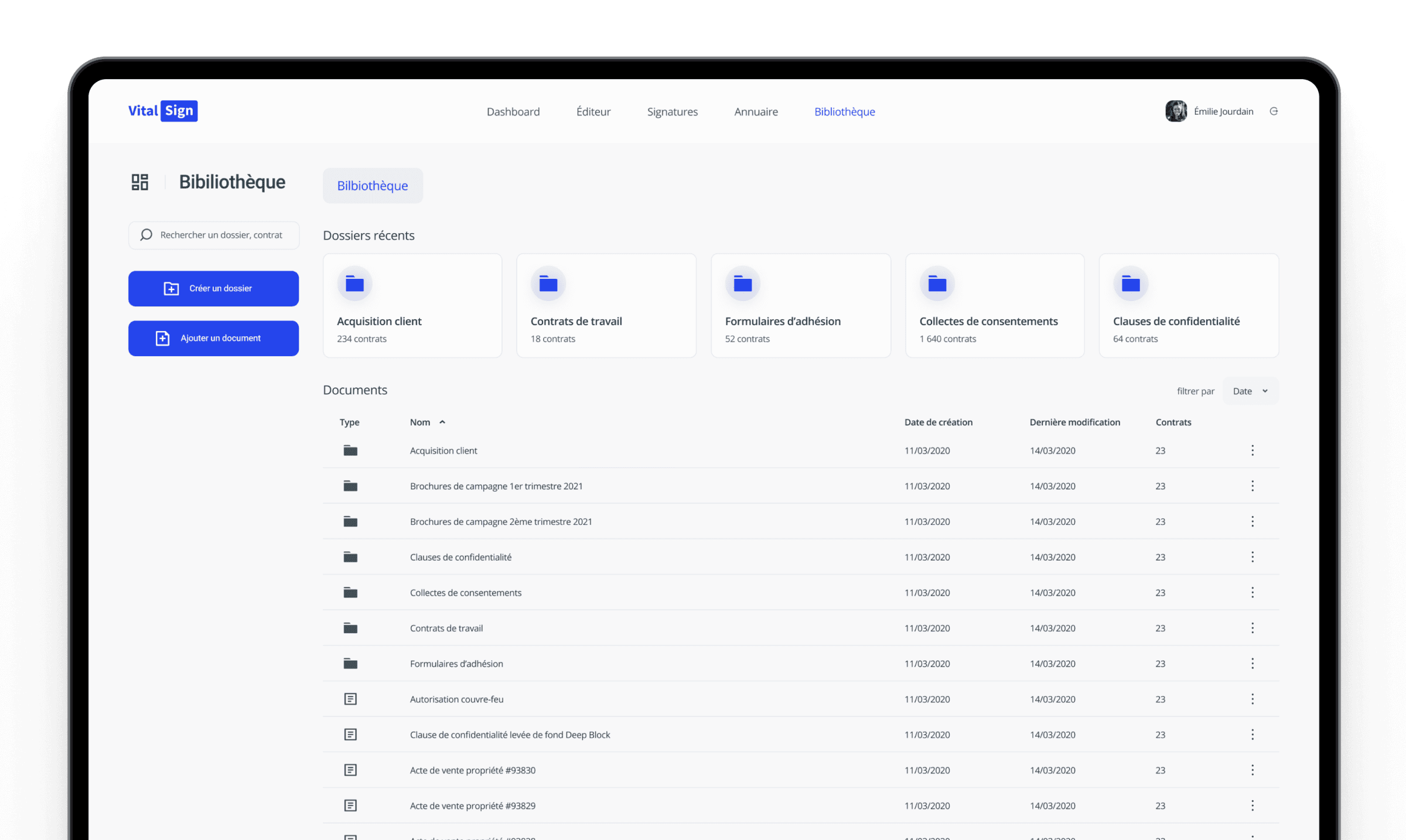Click the grid dashboard icon near Bibiliothèque title
Image resolution: width=1406 pixels, height=840 pixels.
tap(139, 182)
